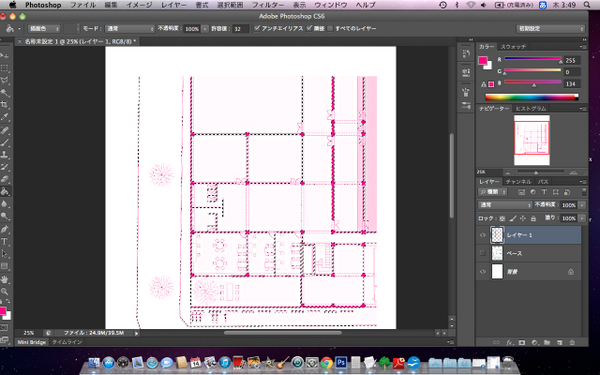Select the Brush tool
The width and height of the screenshot is (600, 375).
pyautogui.click(x=5, y=143)
